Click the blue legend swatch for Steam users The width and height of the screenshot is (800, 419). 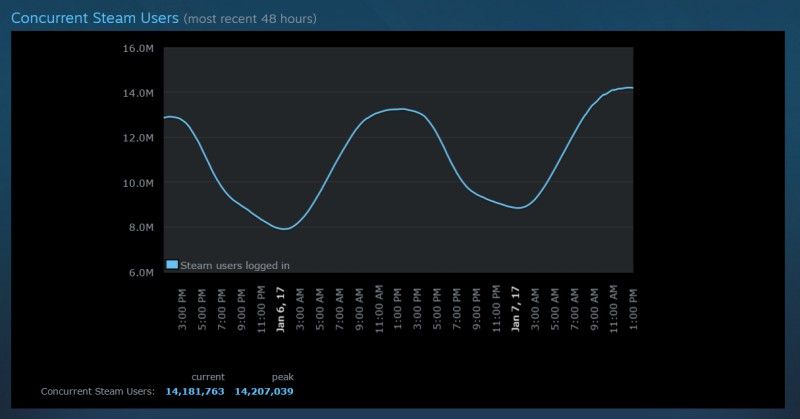(x=172, y=265)
